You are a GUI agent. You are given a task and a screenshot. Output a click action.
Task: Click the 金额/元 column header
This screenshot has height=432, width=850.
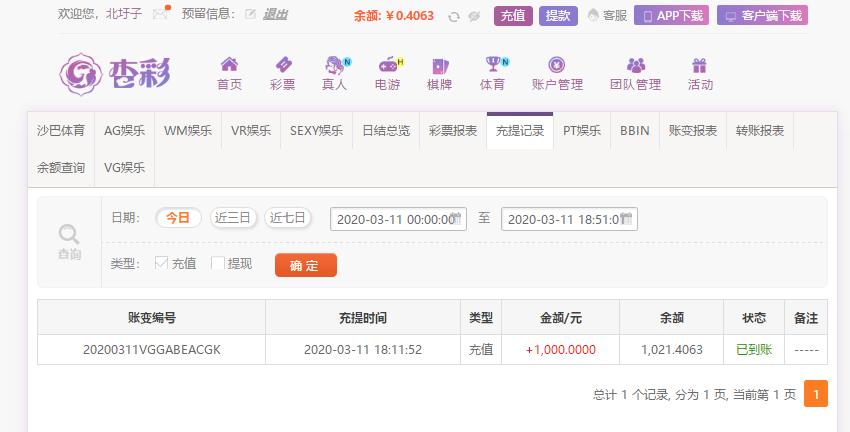tap(561, 318)
